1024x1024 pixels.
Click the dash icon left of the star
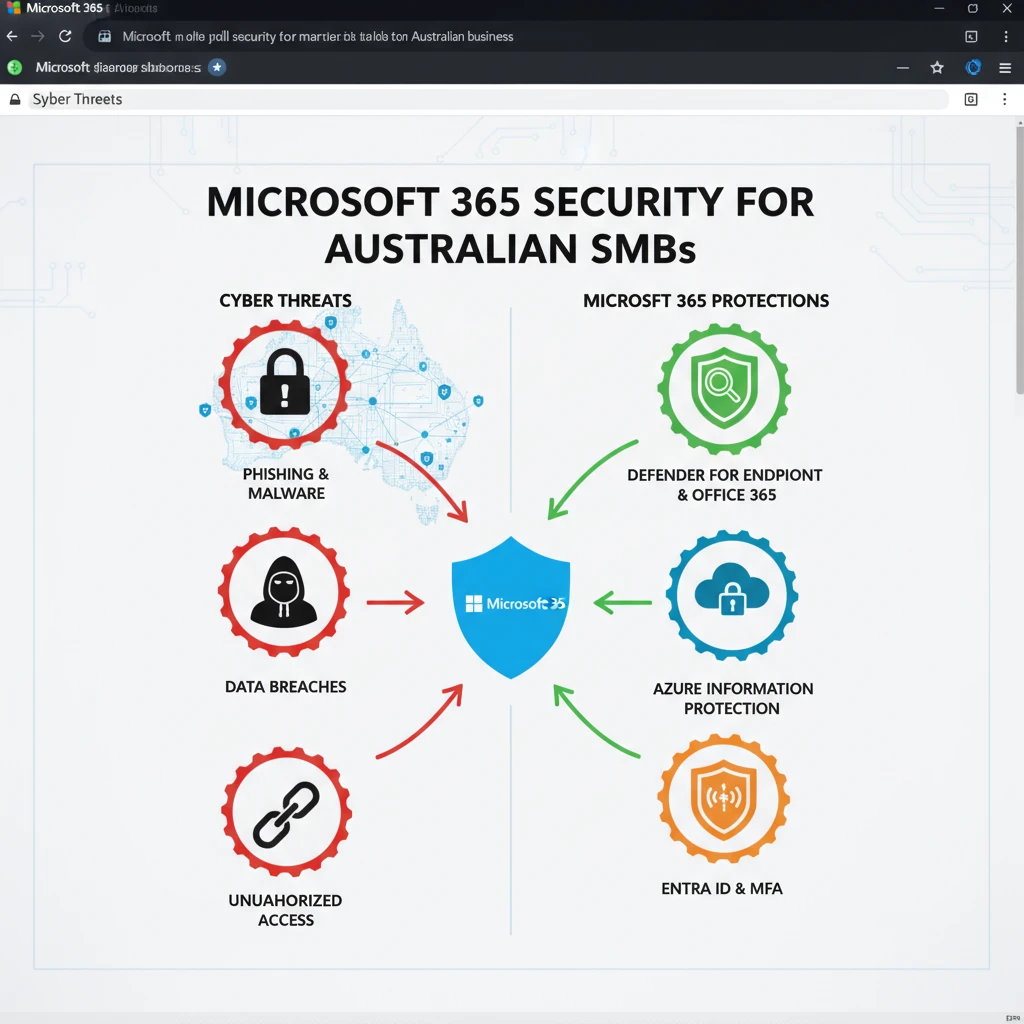tap(903, 67)
